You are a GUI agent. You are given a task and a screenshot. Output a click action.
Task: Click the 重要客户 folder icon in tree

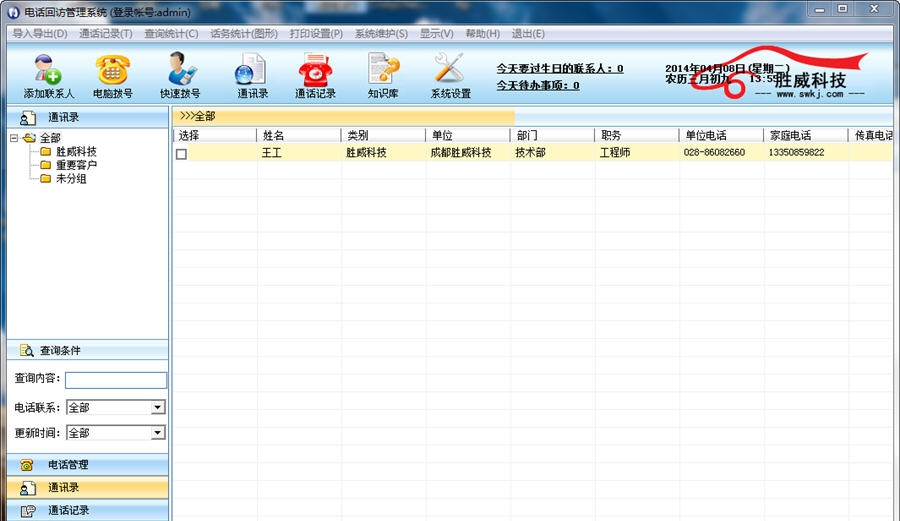pyautogui.click(x=46, y=165)
